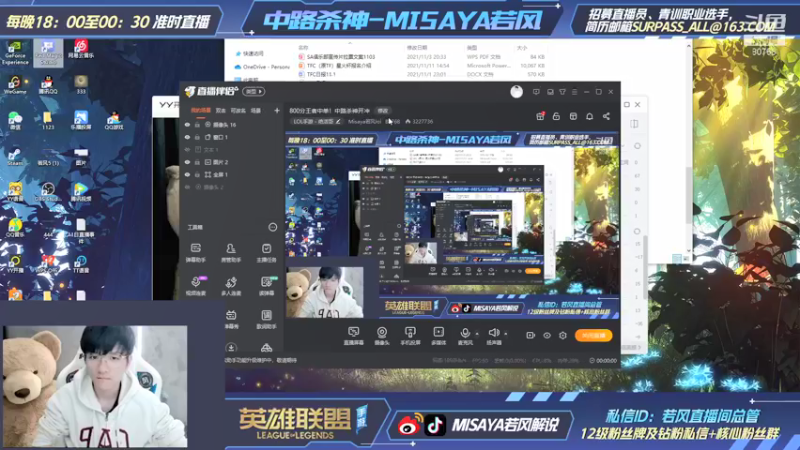
Task: Open WeGame desktop icon
Action: point(15,85)
